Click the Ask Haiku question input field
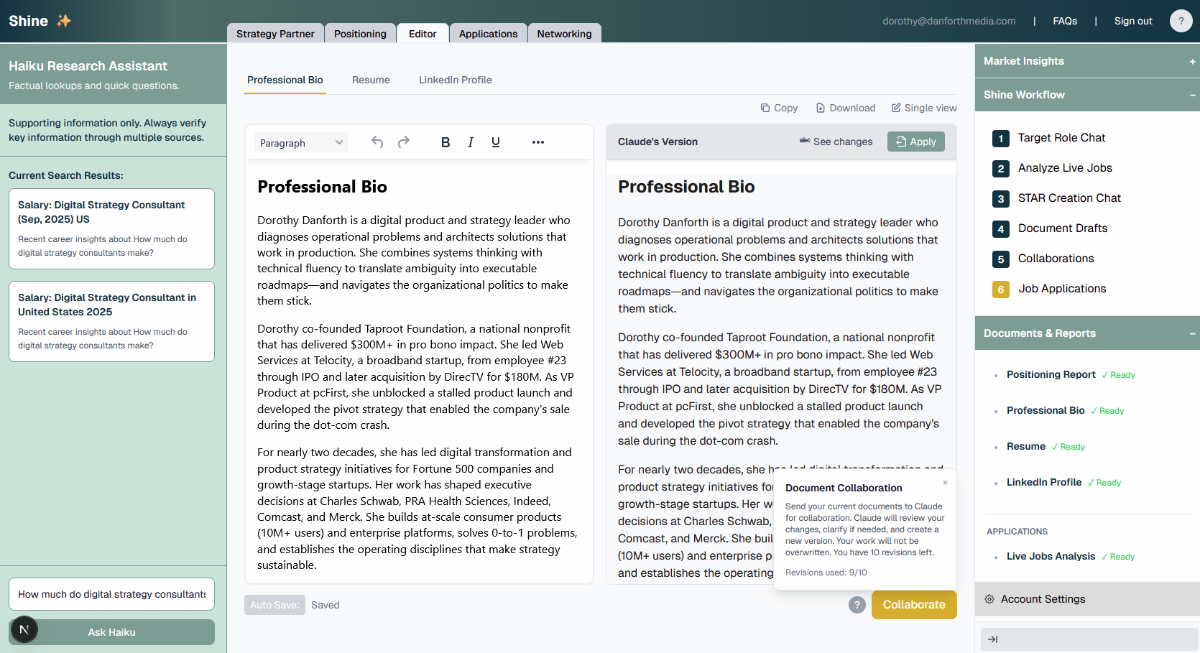Screen dimensions: 1200x653 pos(111,594)
